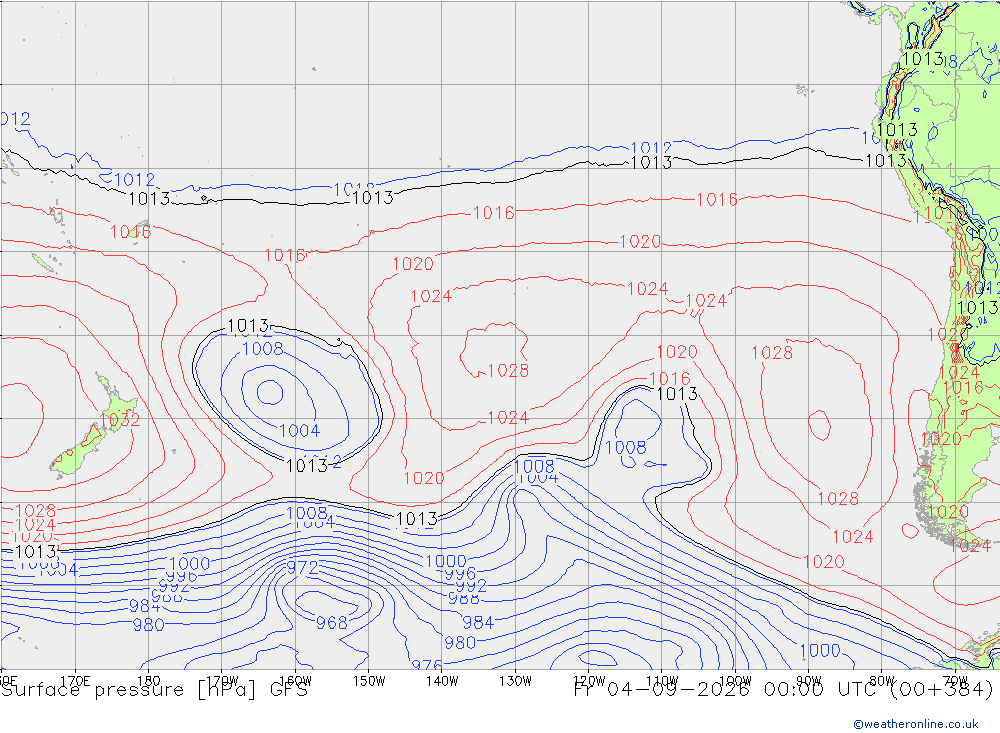The height and width of the screenshot is (733, 1000).
Task: Click the forecast date "Fr 04-09-2026 00:00 UTC (00+384)"
Action: (x=784, y=690)
